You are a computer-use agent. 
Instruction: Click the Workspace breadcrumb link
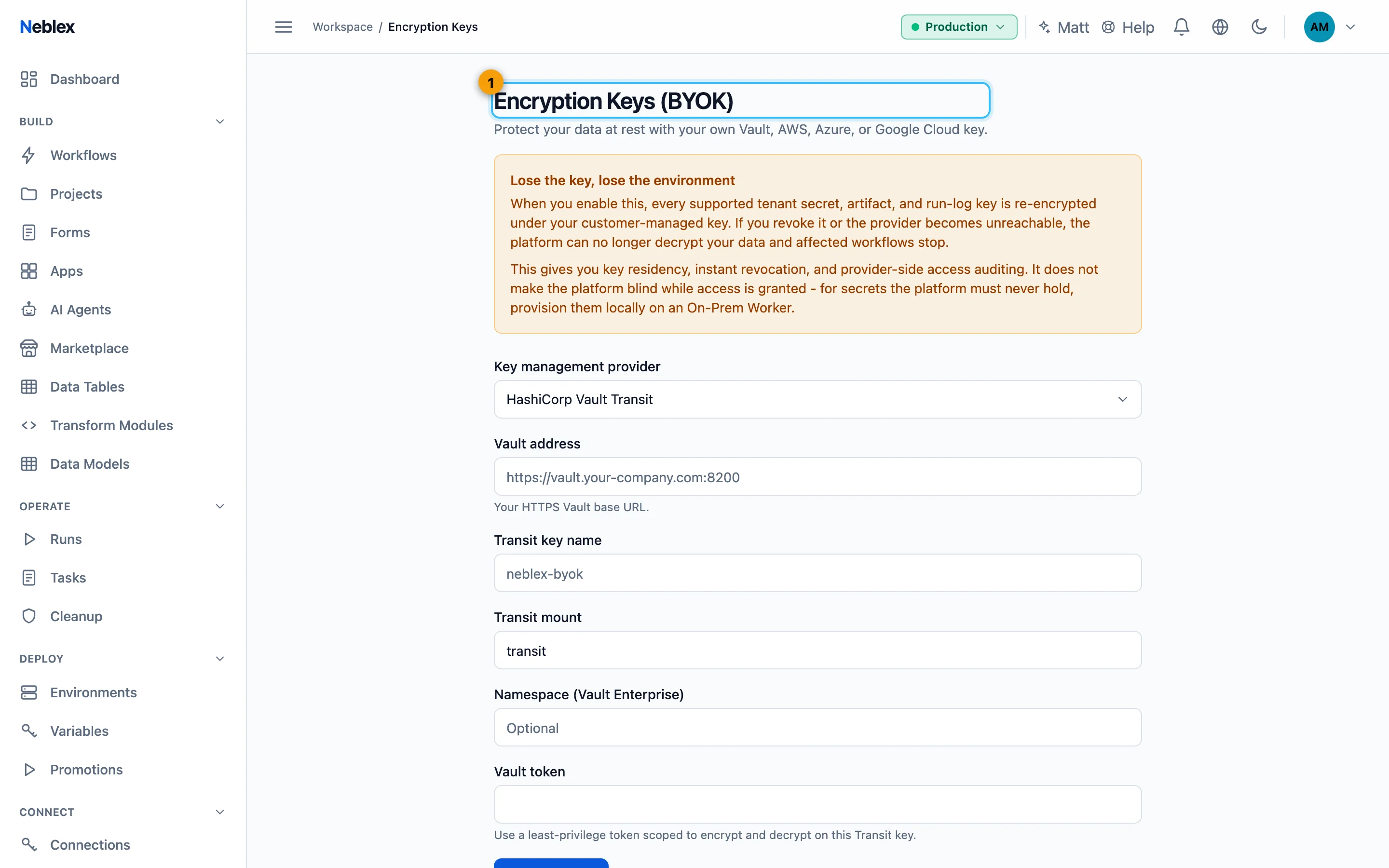[x=342, y=27]
